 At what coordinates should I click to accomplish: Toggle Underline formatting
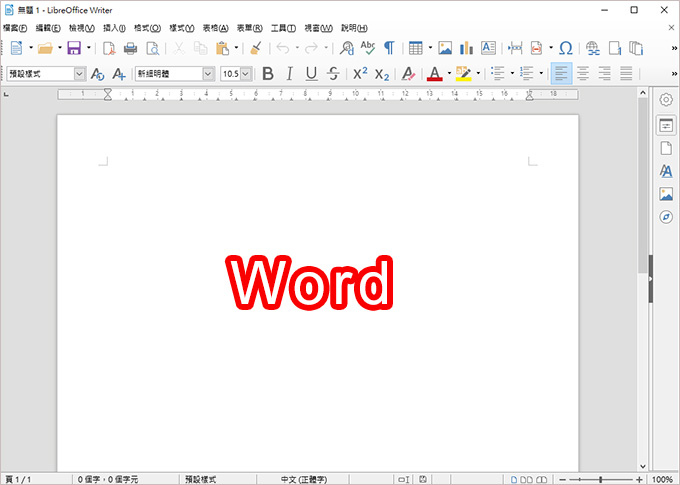311,74
